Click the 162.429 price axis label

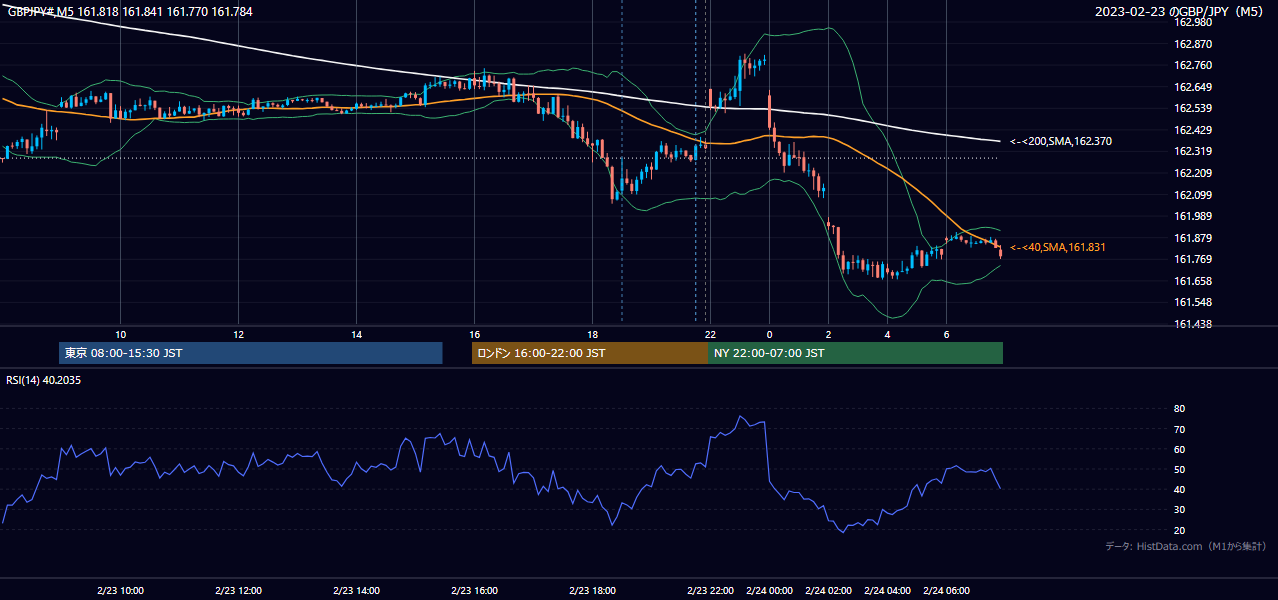tap(1192, 130)
